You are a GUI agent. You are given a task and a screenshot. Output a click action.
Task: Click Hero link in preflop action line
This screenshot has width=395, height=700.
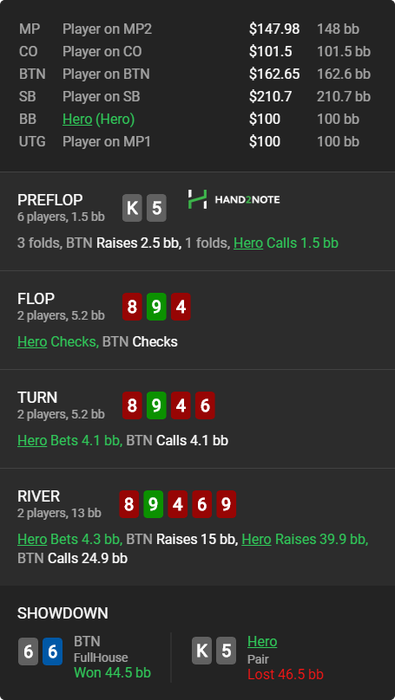coord(248,243)
